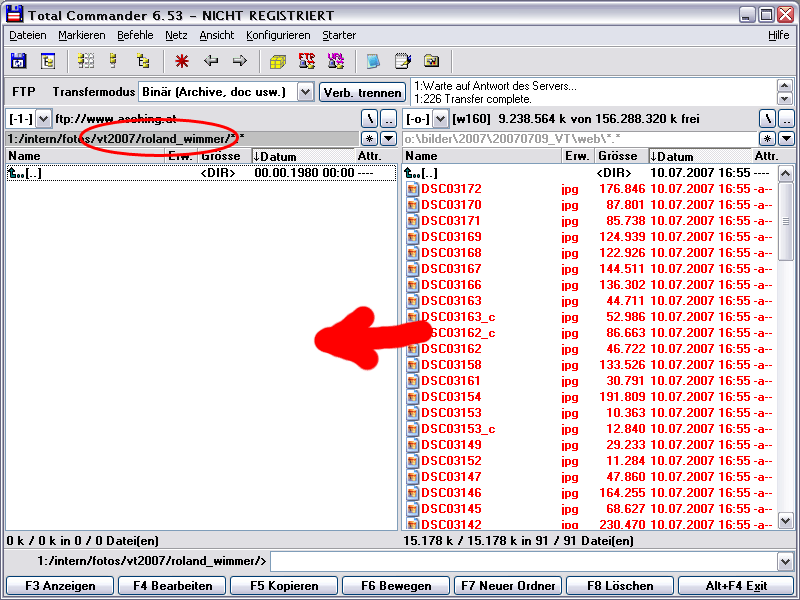Open the Ansicht menu
The width and height of the screenshot is (800, 600).
pos(217,35)
